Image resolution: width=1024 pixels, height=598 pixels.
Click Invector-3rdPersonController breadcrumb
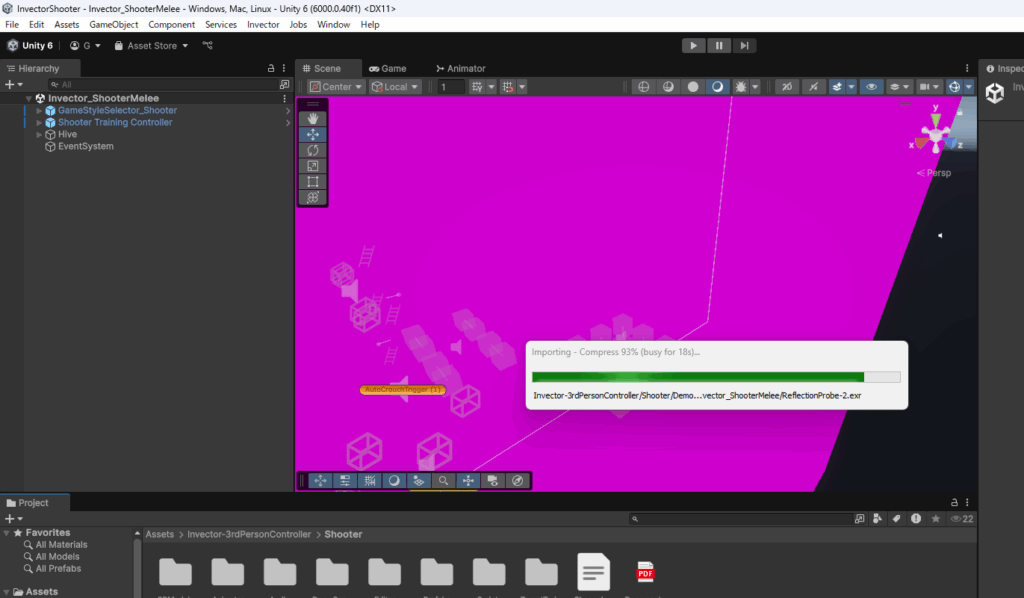point(249,534)
